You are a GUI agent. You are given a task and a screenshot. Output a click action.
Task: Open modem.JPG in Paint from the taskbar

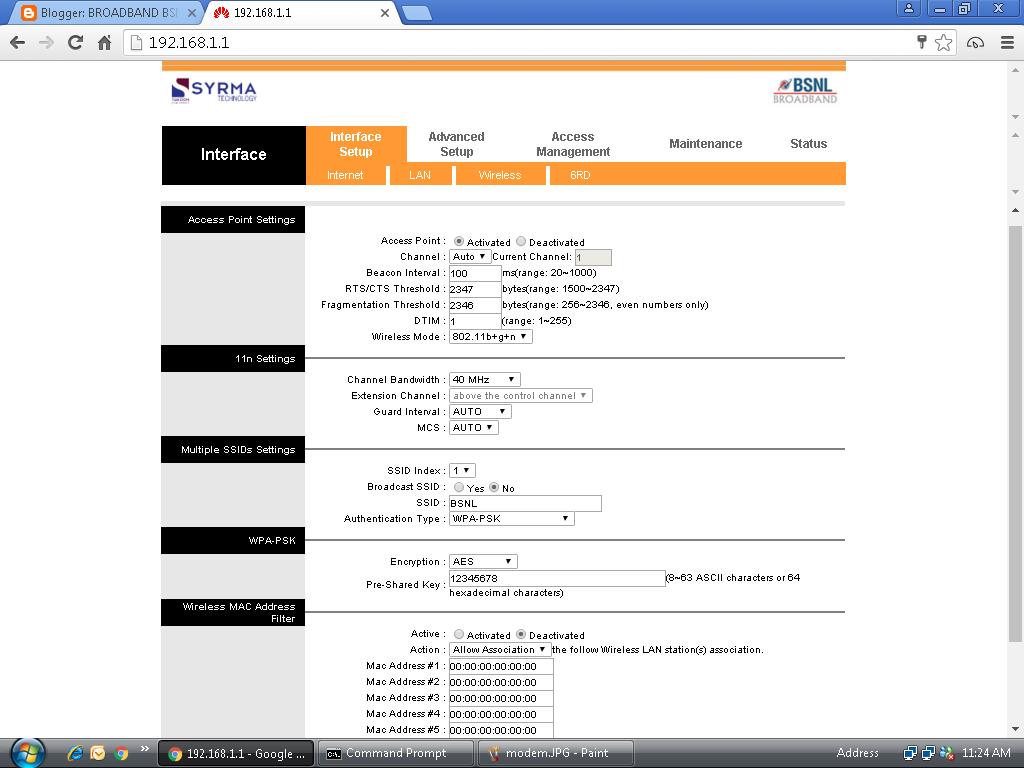pyautogui.click(x=555, y=752)
